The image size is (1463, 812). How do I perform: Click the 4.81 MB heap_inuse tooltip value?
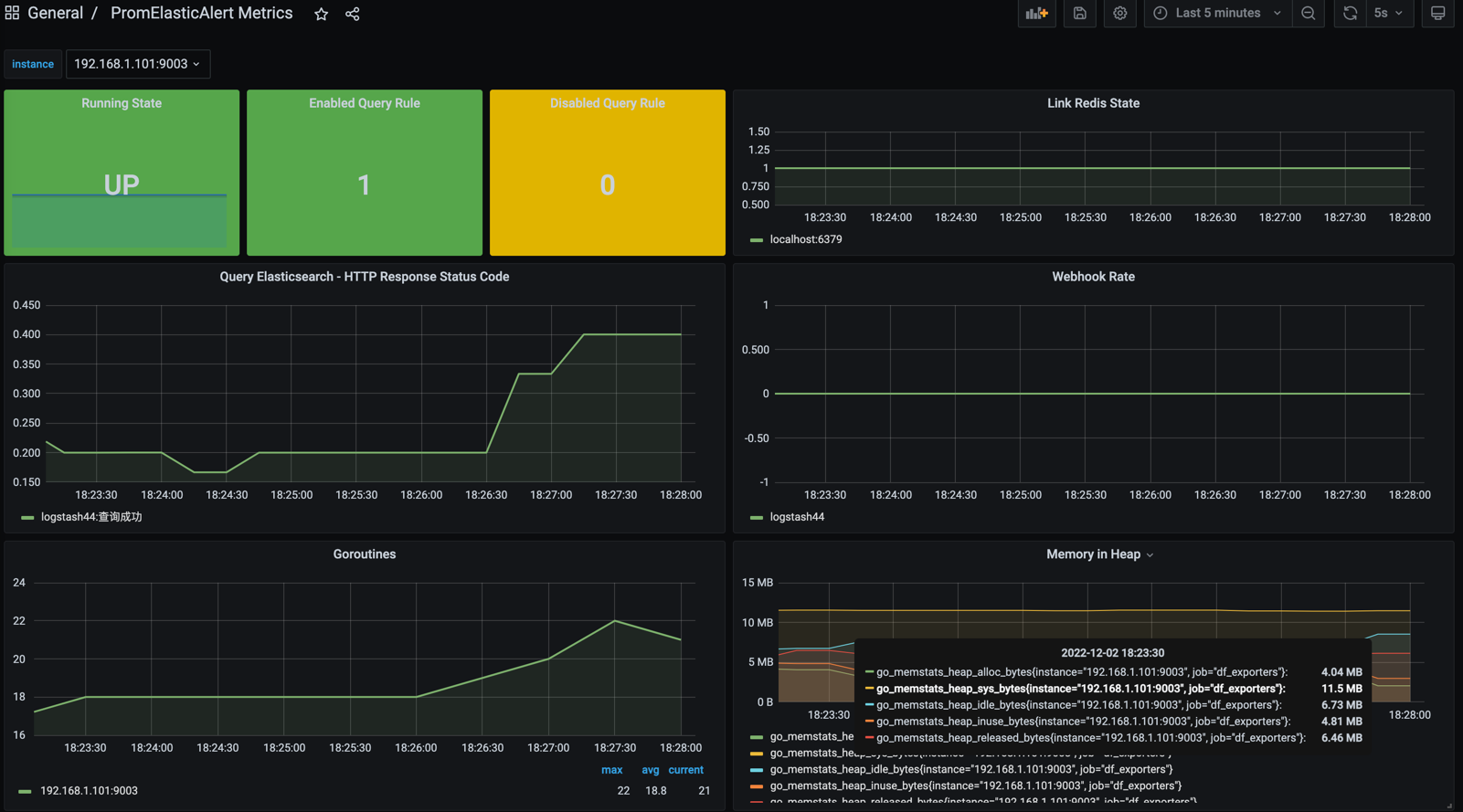[x=1341, y=722]
